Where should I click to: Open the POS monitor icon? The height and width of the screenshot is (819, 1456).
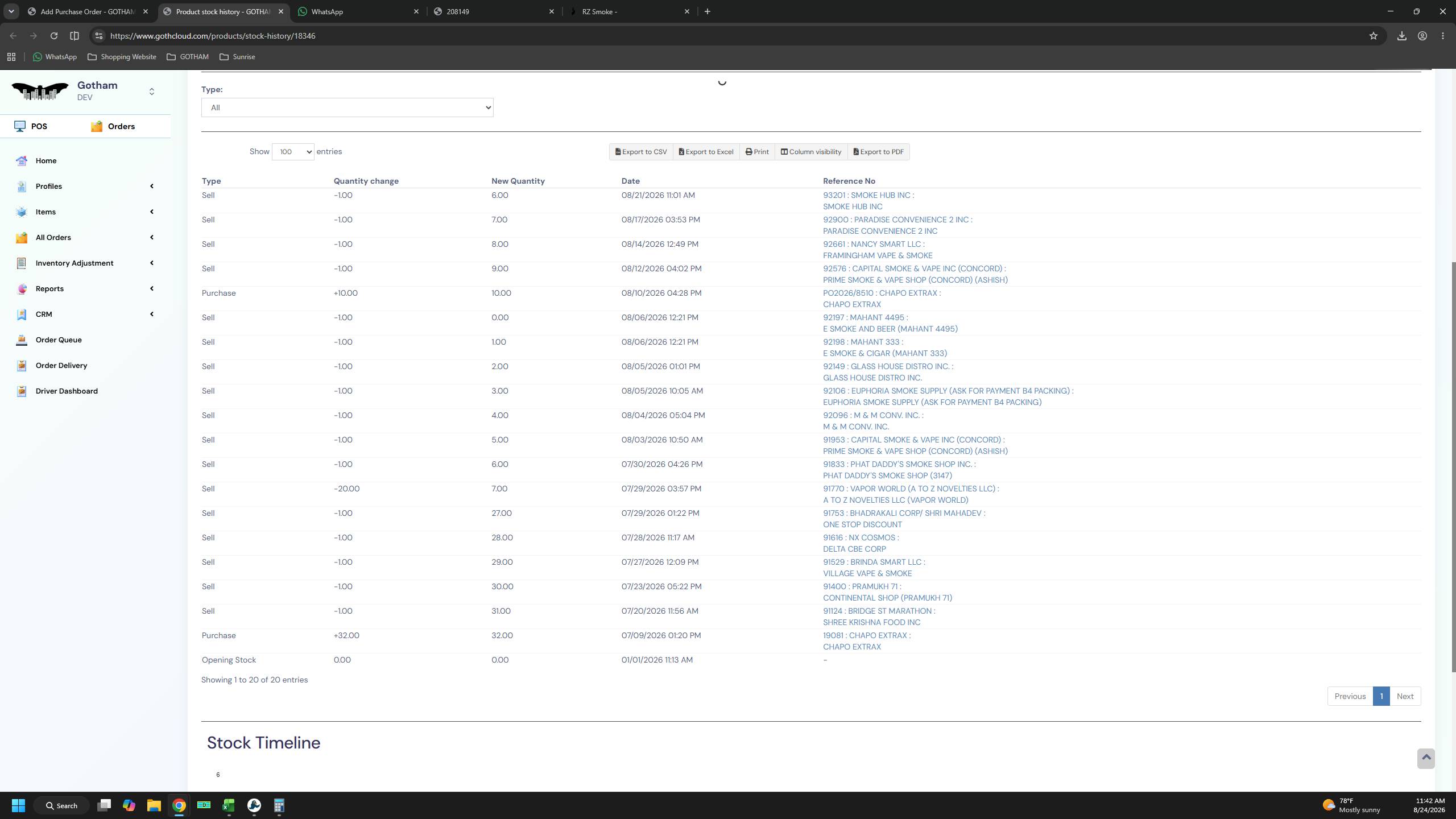point(20,126)
